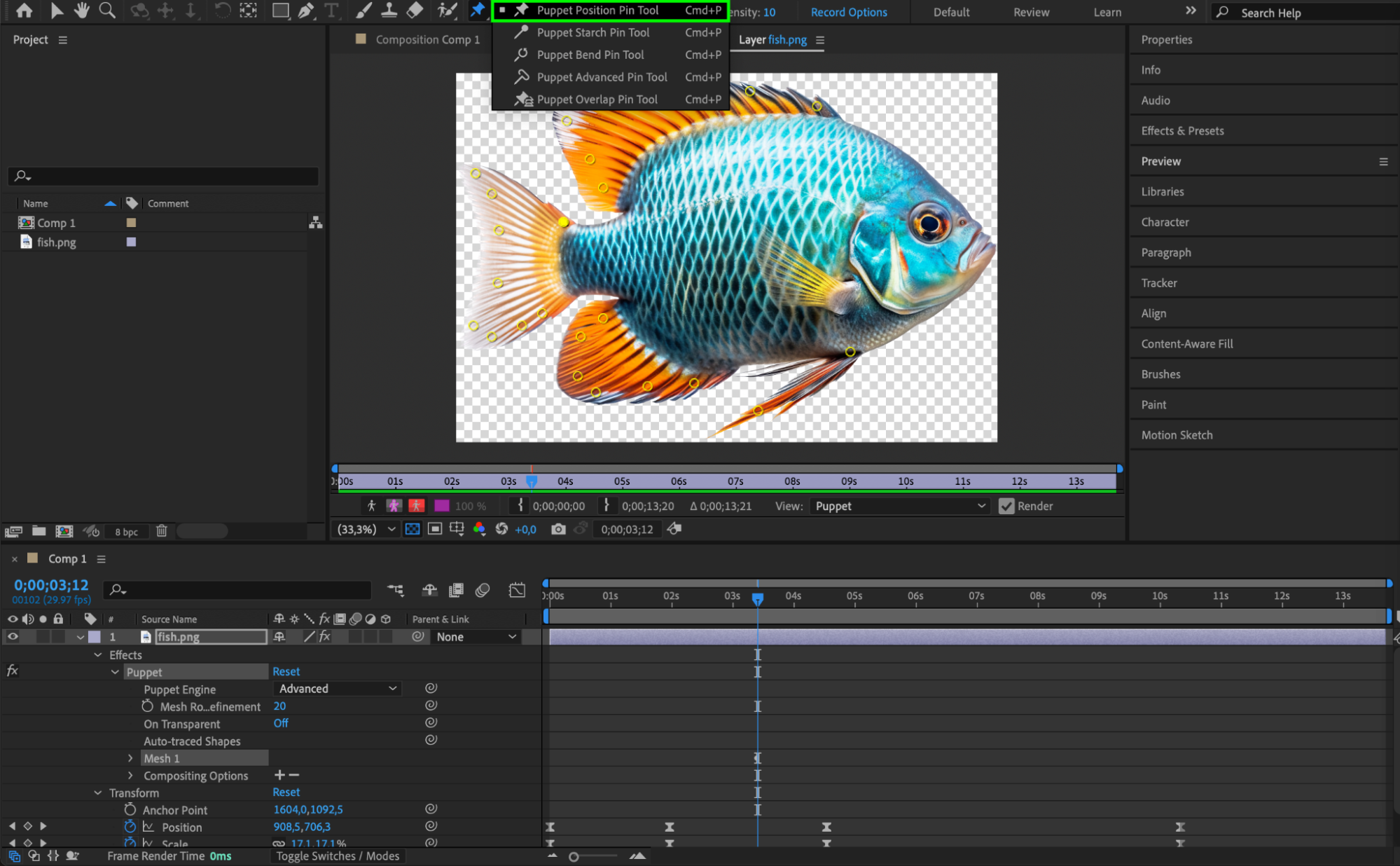Select the Hand tool in toolbar
This screenshot has width=1400, height=866.
tap(82, 11)
